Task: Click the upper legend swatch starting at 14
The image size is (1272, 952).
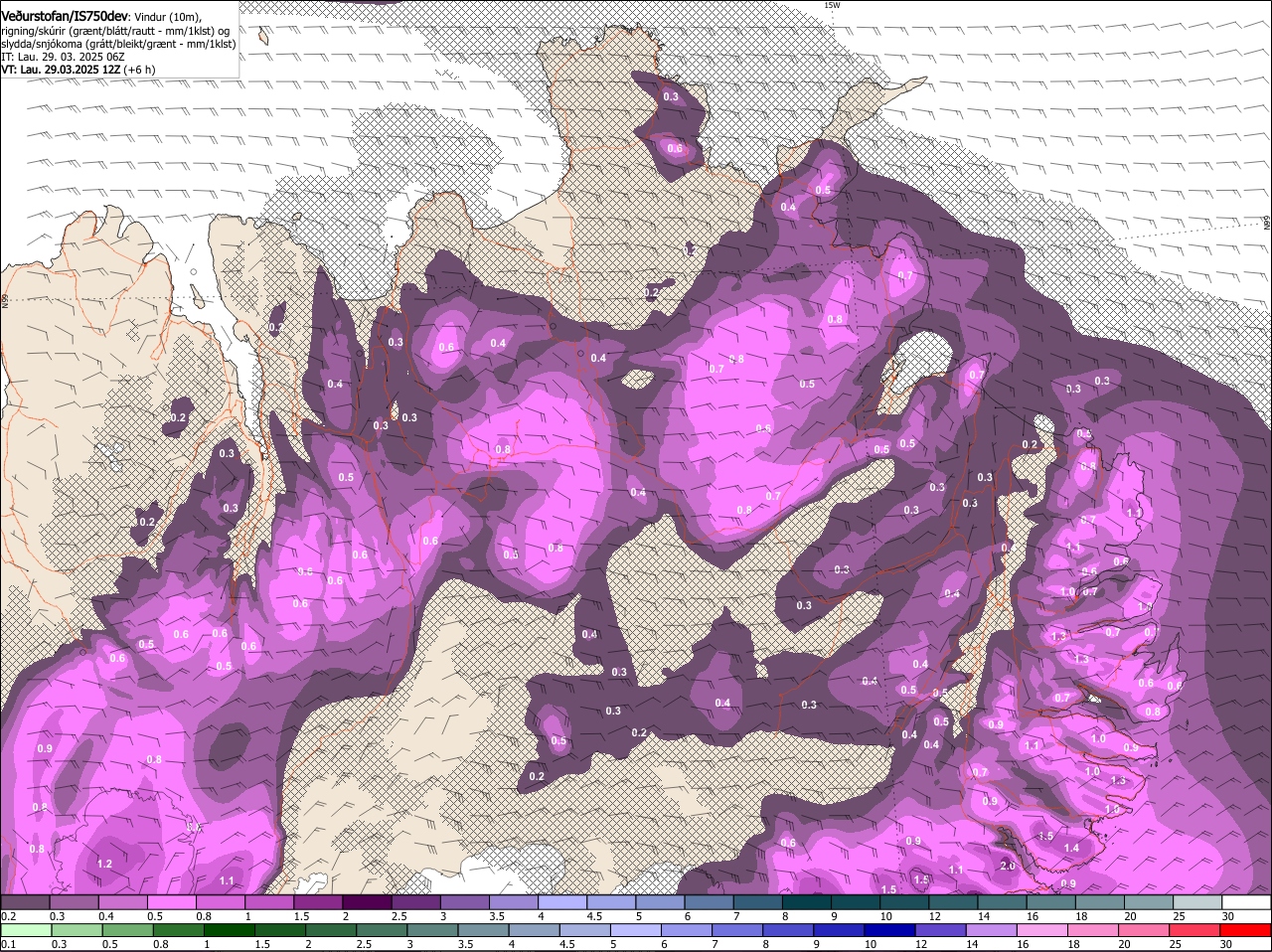Action: (x=1003, y=902)
